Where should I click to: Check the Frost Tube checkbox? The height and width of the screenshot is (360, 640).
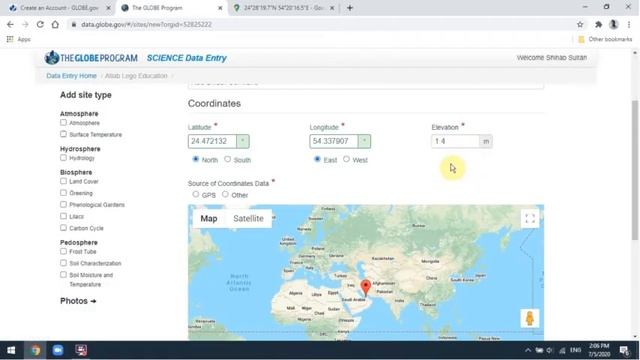coord(63,251)
